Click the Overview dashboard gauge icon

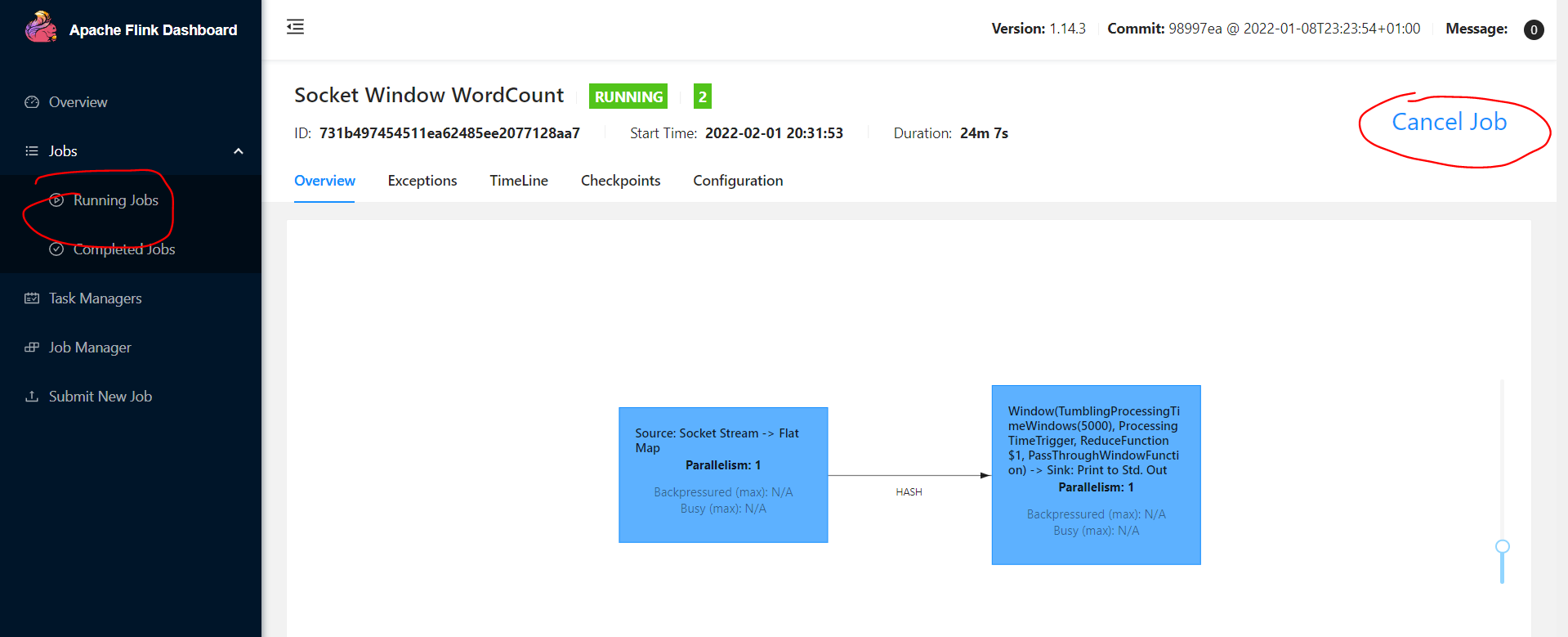click(x=32, y=102)
